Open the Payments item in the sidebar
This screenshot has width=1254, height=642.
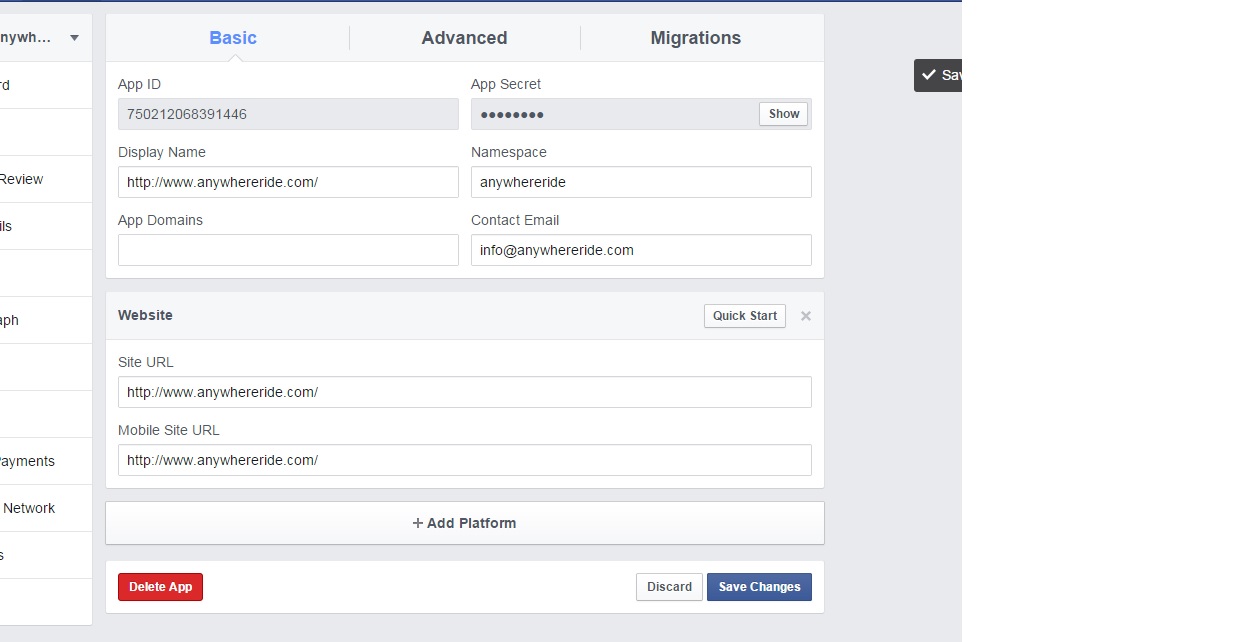28,461
